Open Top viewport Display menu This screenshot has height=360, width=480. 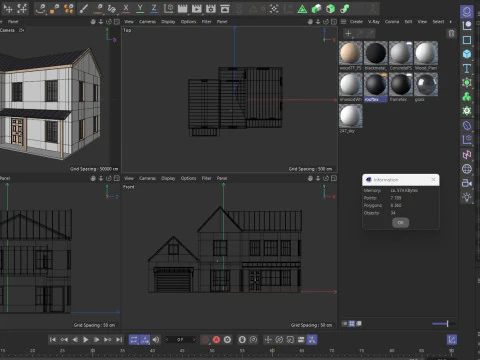[x=168, y=22]
